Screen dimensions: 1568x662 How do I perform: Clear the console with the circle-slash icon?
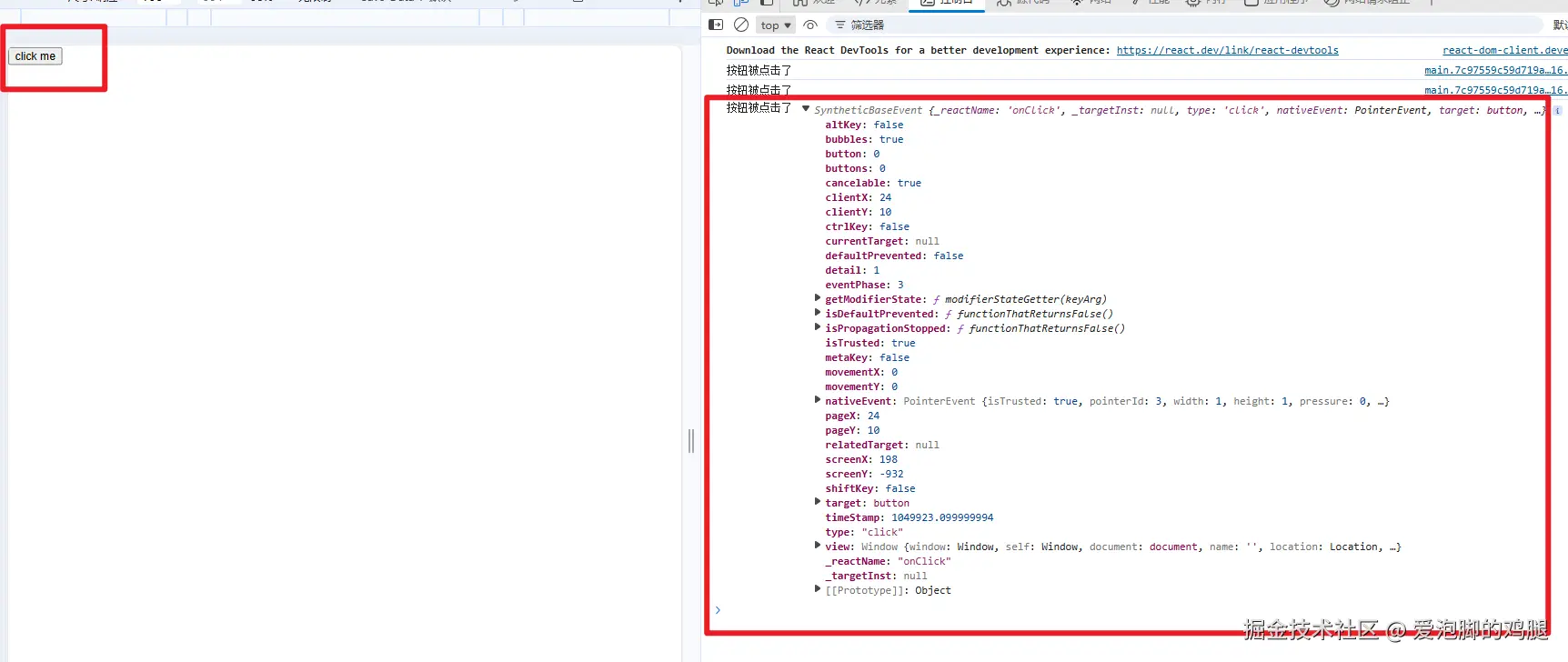tap(741, 25)
